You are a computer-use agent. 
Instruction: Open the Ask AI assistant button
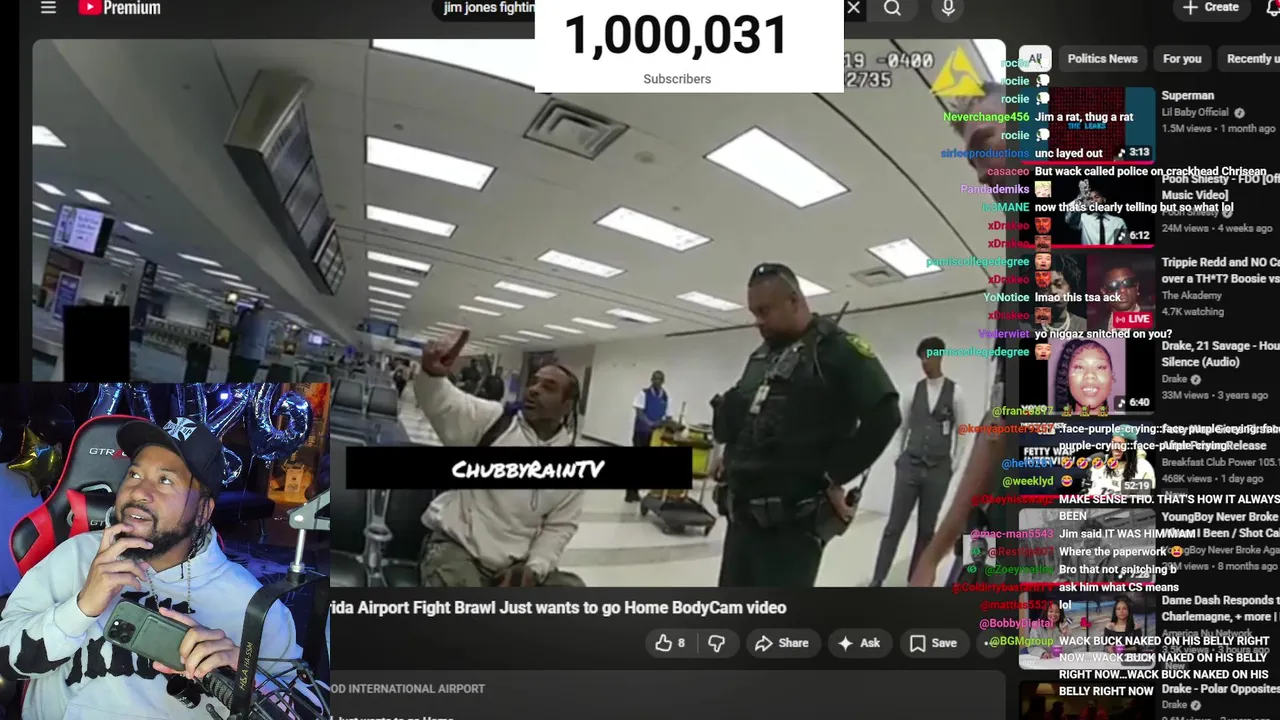[859, 643]
